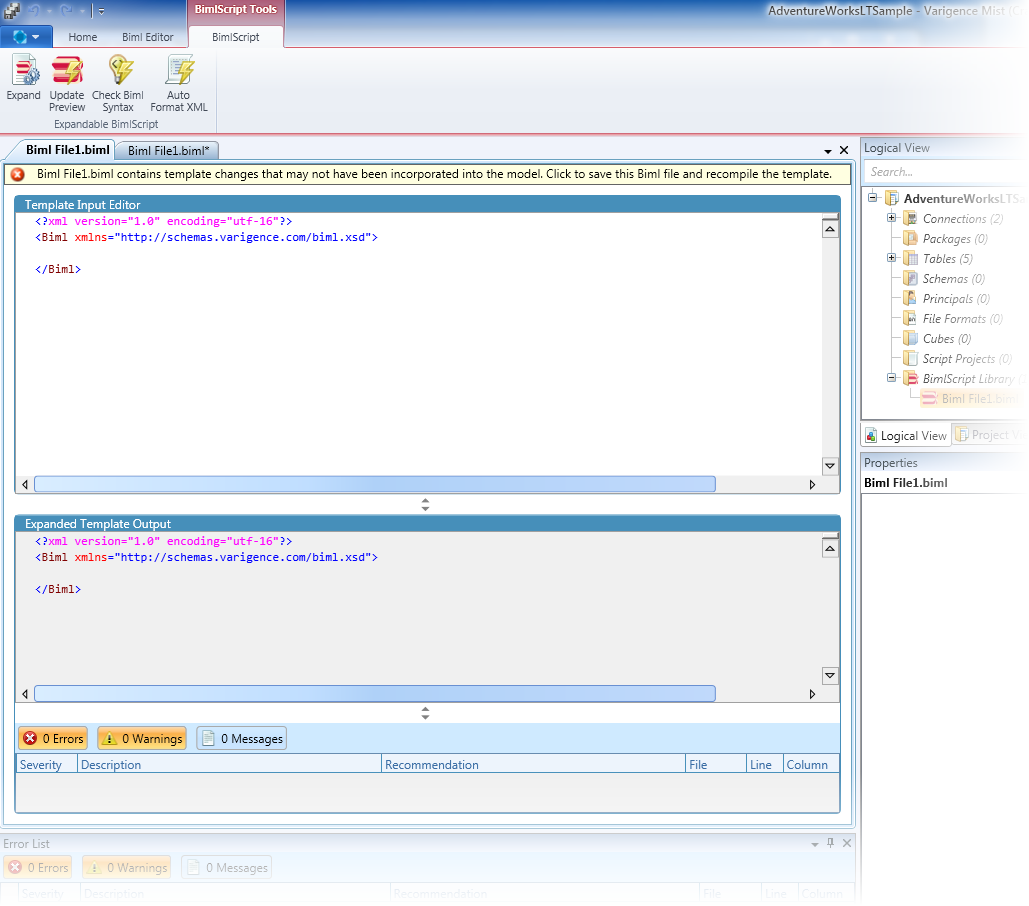1029x906 pixels.
Task: Open the application menu orb button
Action: coord(26,37)
